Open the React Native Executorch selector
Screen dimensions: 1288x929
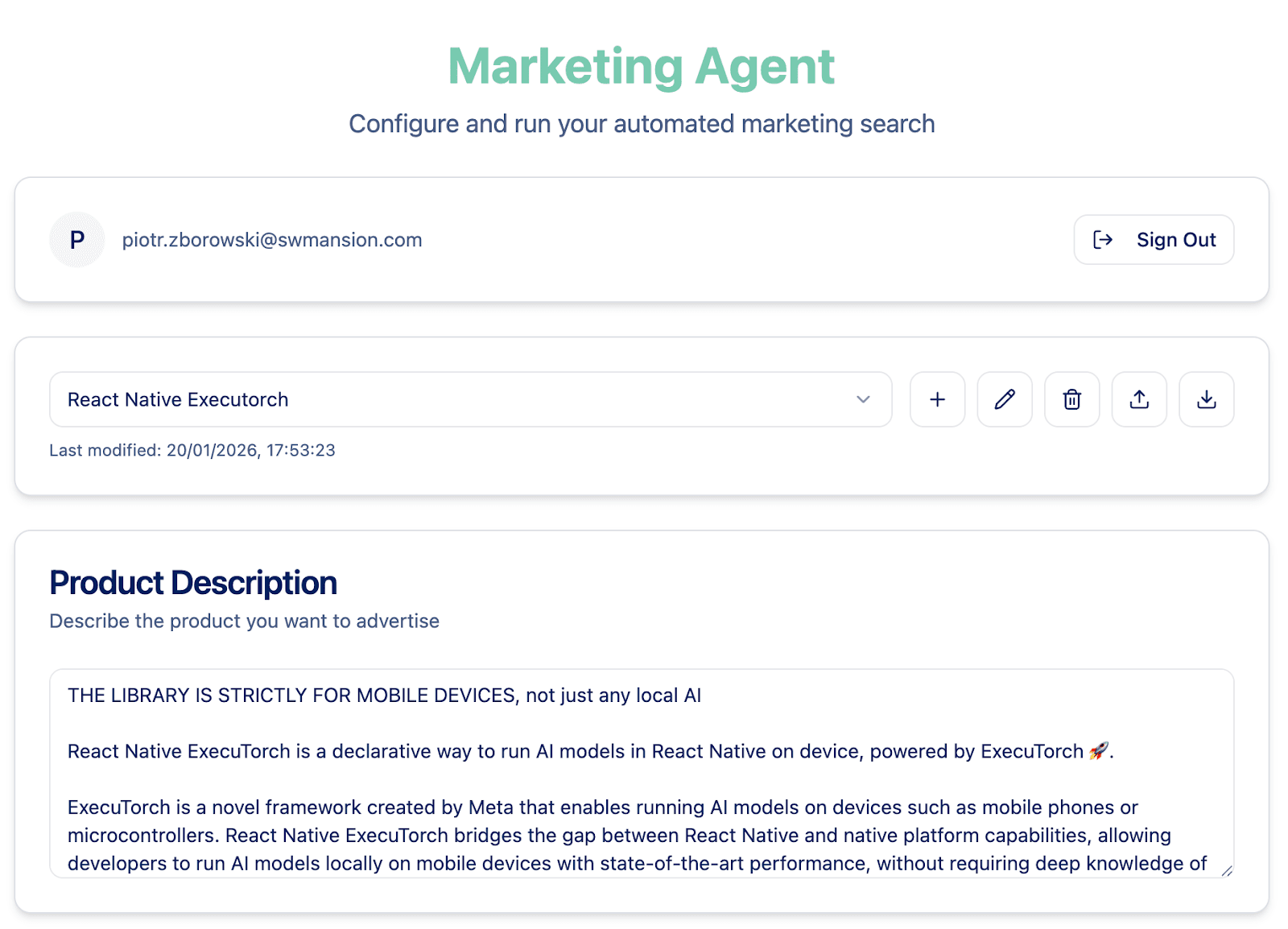tap(451, 399)
